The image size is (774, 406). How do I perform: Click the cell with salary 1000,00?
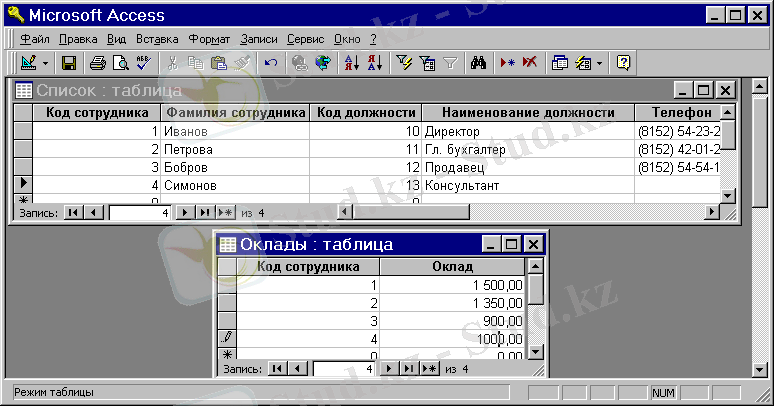point(452,339)
